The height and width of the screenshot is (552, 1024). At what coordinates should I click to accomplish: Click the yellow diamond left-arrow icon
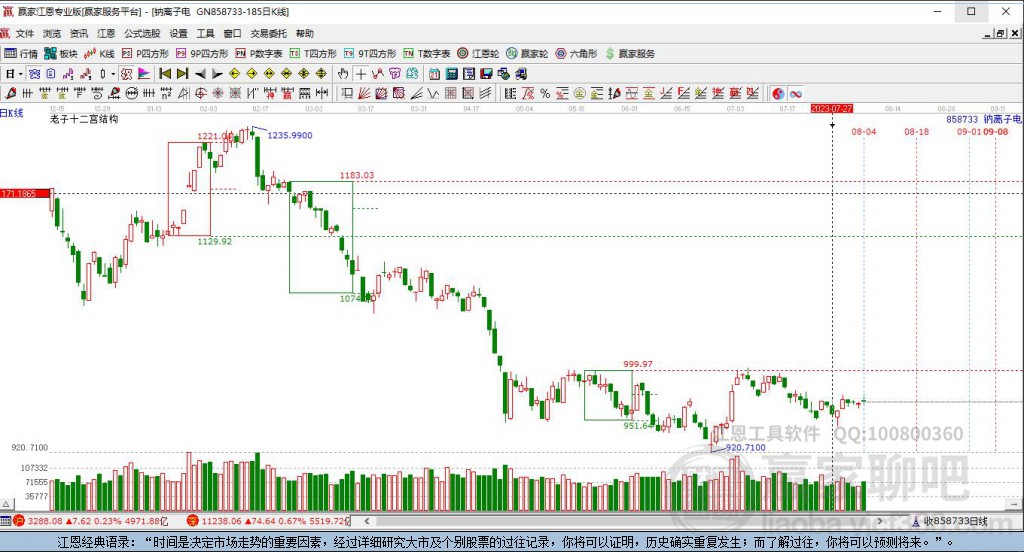pyautogui.click(x=234, y=74)
